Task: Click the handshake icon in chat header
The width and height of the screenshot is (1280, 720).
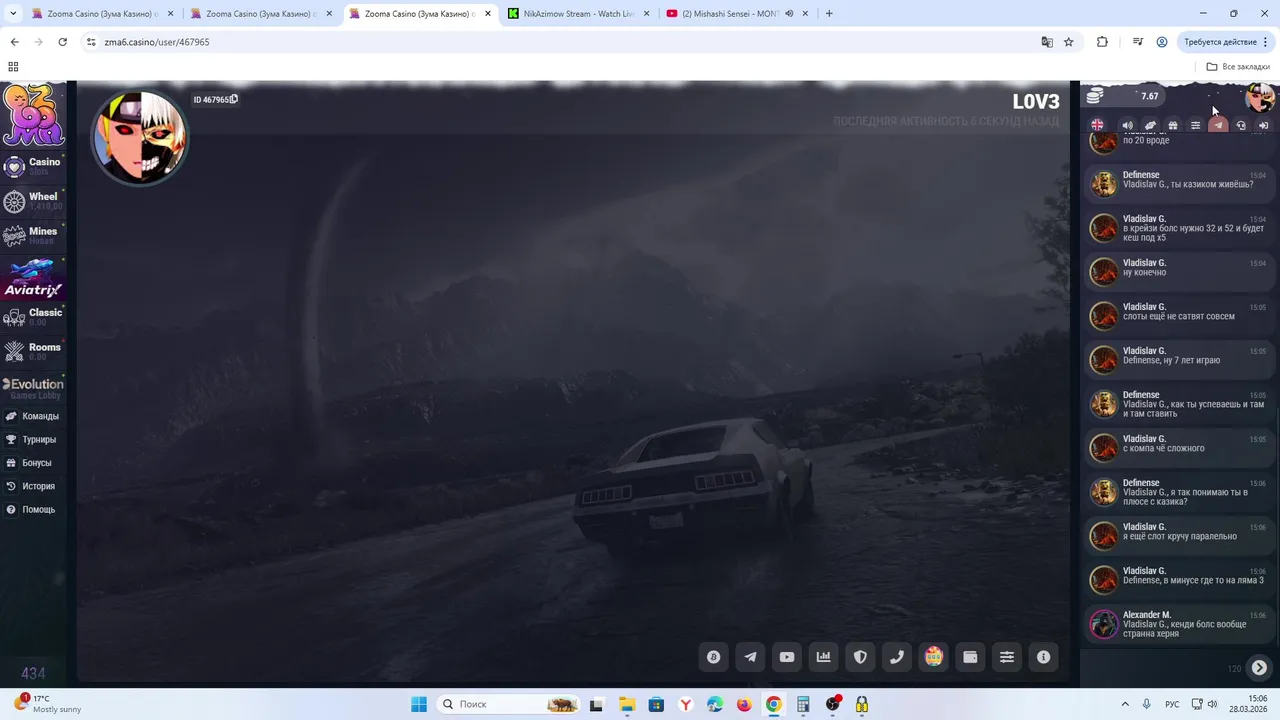Action: [x=1150, y=125]
